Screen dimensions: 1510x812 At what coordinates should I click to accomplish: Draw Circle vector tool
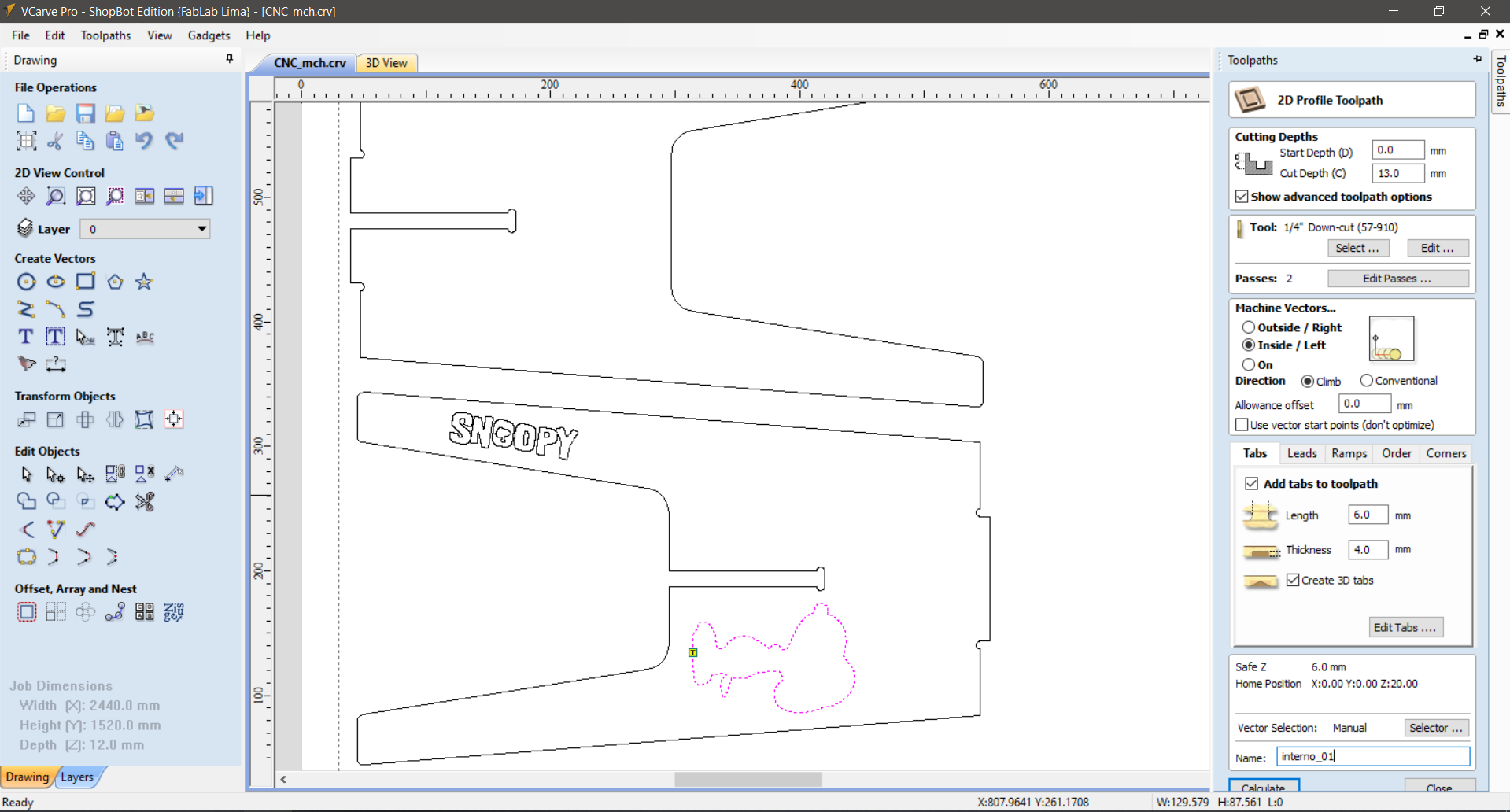(x=26, y=282)
